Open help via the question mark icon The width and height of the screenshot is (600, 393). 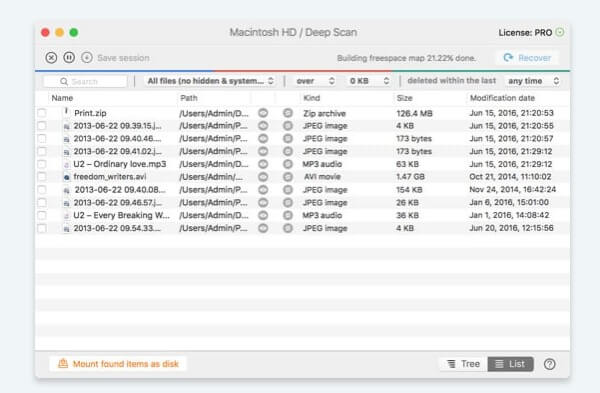(x=549, y=364)
